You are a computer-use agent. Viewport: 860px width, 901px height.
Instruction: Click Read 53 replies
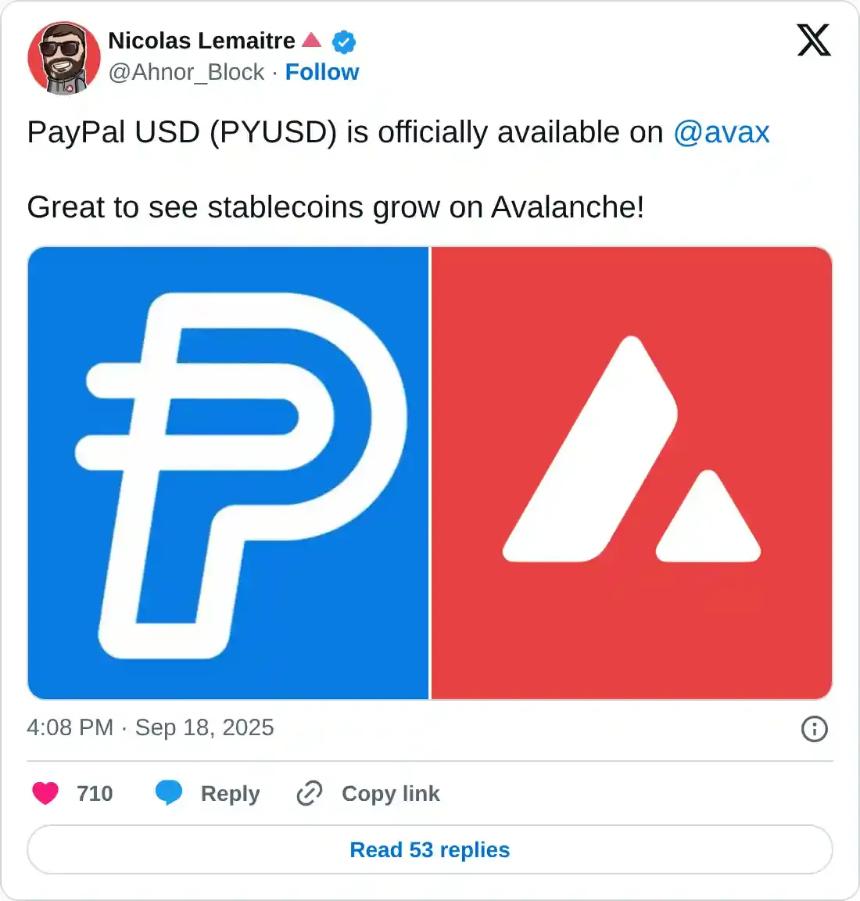[x=430, y=849]
